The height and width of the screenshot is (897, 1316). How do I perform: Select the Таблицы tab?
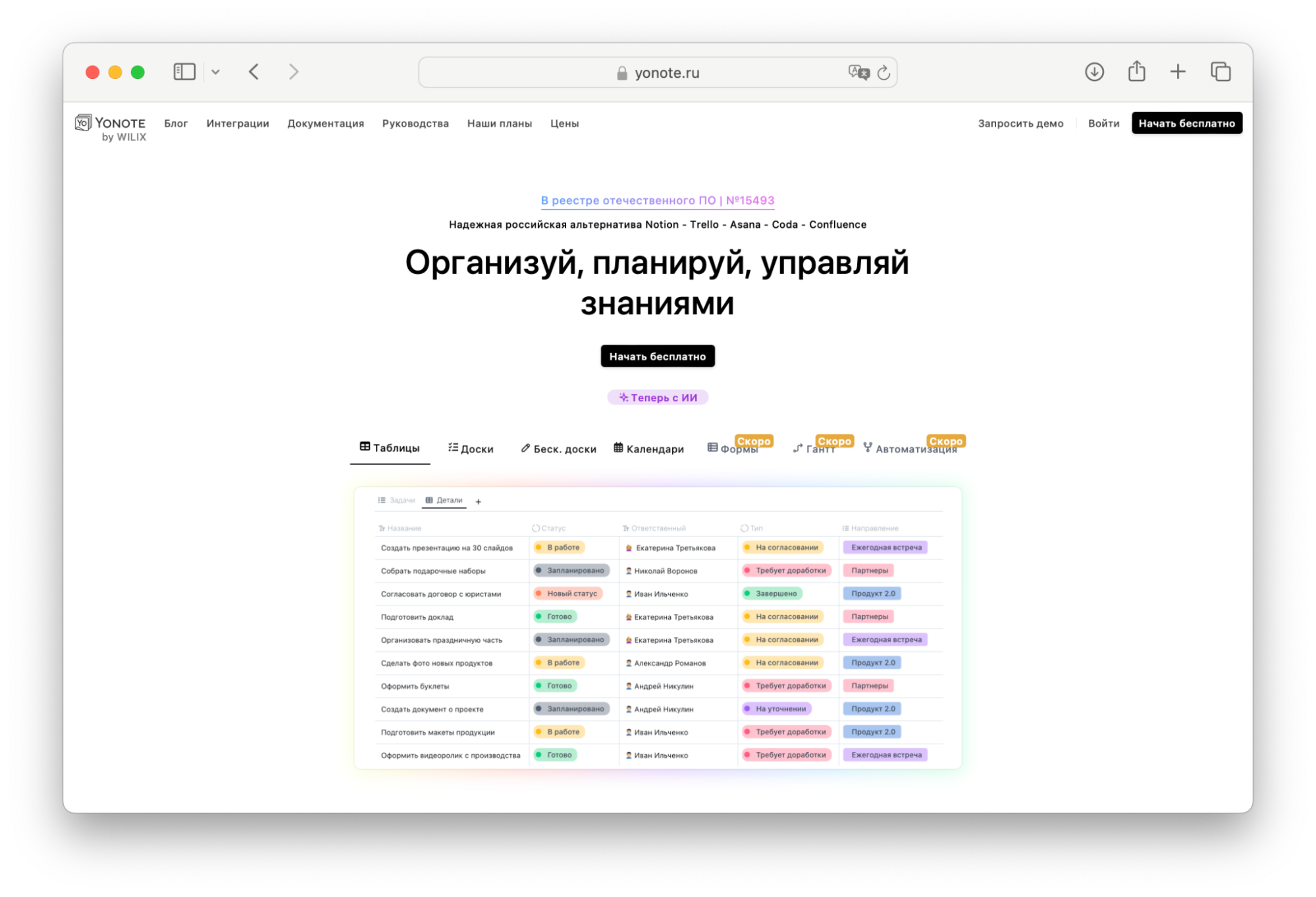390,448
